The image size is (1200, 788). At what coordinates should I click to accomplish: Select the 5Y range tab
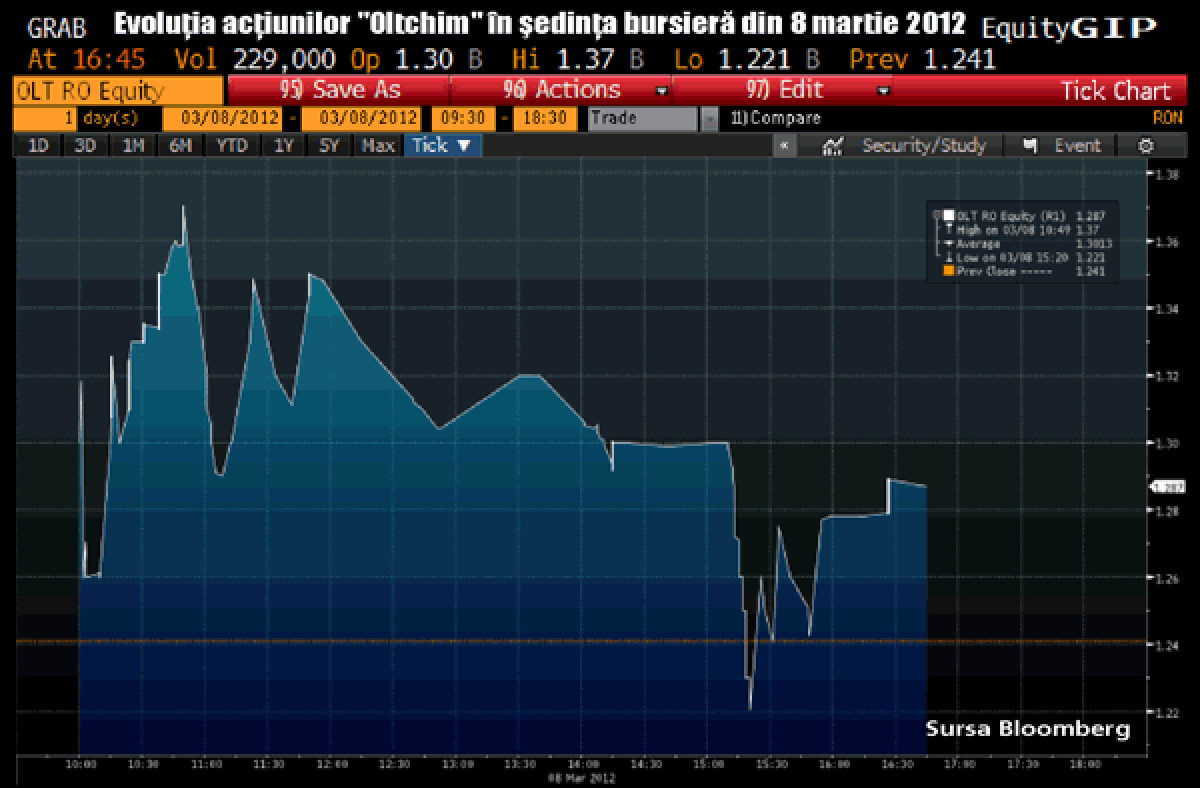click(330, 146)
